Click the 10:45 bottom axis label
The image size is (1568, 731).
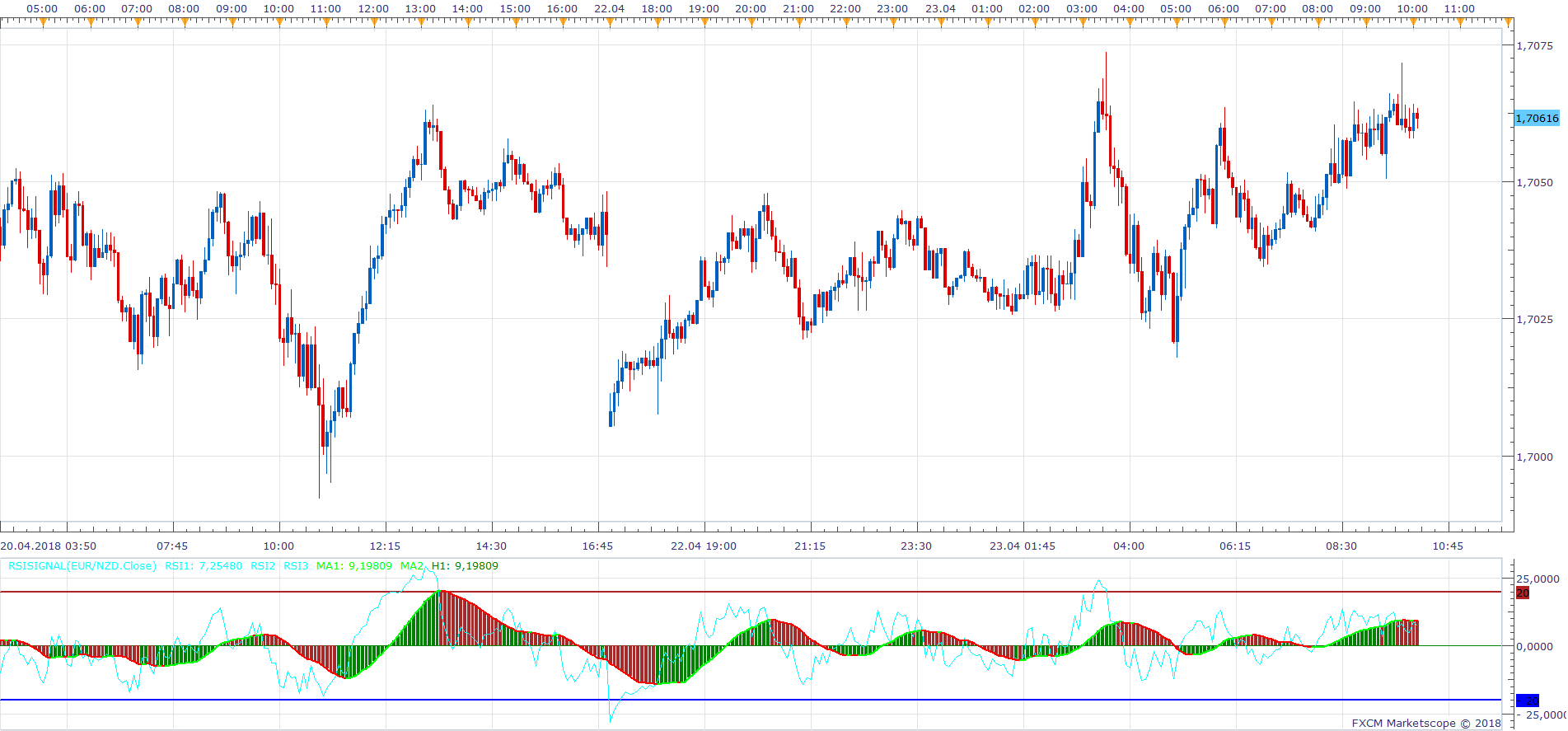click(x=1448, y=546)
